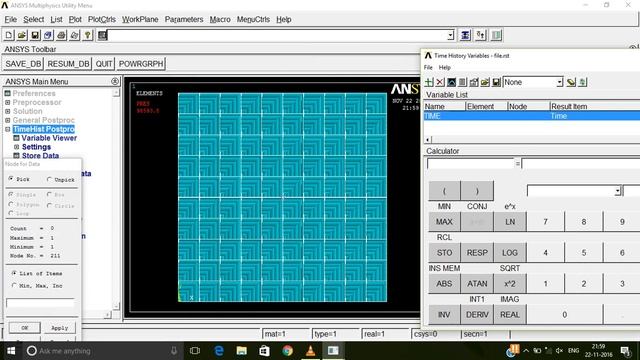
Task: Click the Contact Manager icon in main toolbar
Action: (x=496, y=35)
